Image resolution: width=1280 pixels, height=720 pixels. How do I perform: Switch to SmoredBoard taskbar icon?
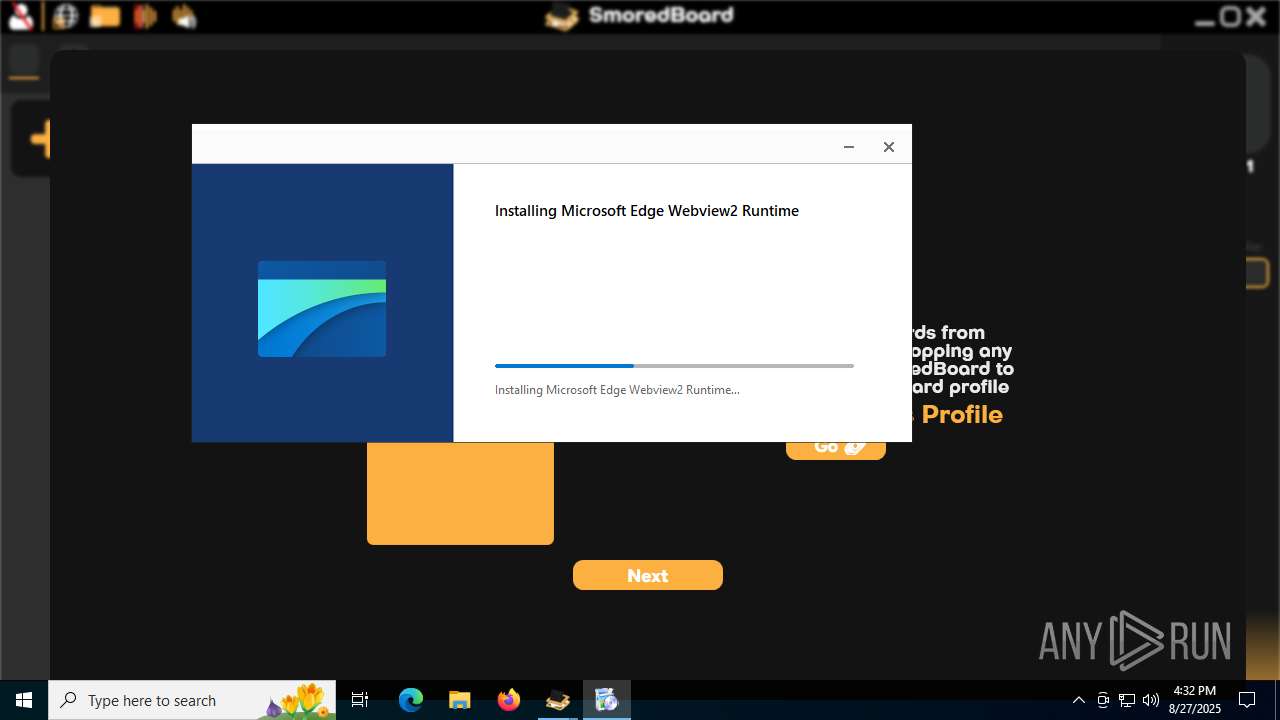point(558,700)
